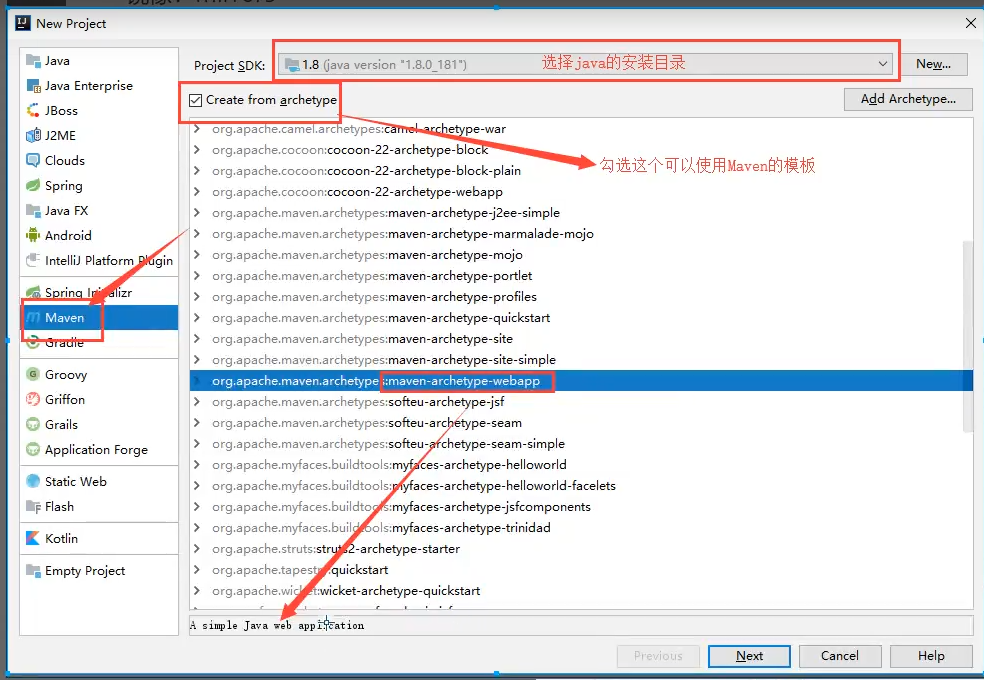The image size is (984, 680).
Task: Click the archetype list vertical scrollbar
Action: 967,337
